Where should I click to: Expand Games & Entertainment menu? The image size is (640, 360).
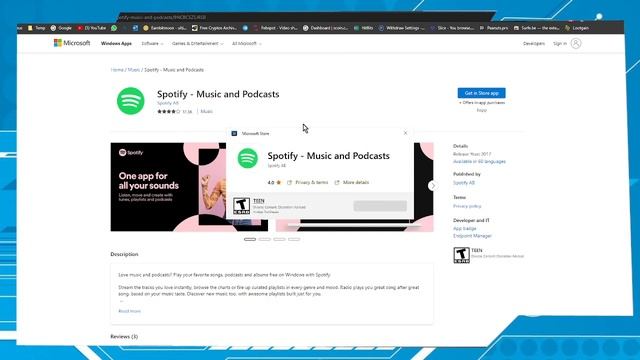pos(198,43)
